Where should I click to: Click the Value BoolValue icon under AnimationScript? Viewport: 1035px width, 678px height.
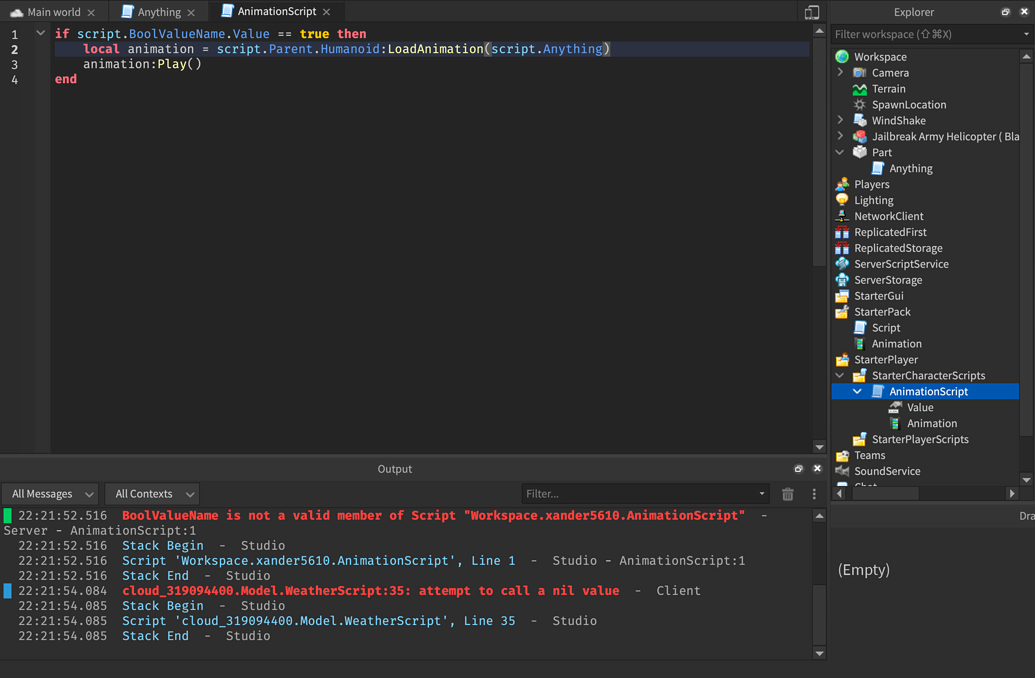894,407
